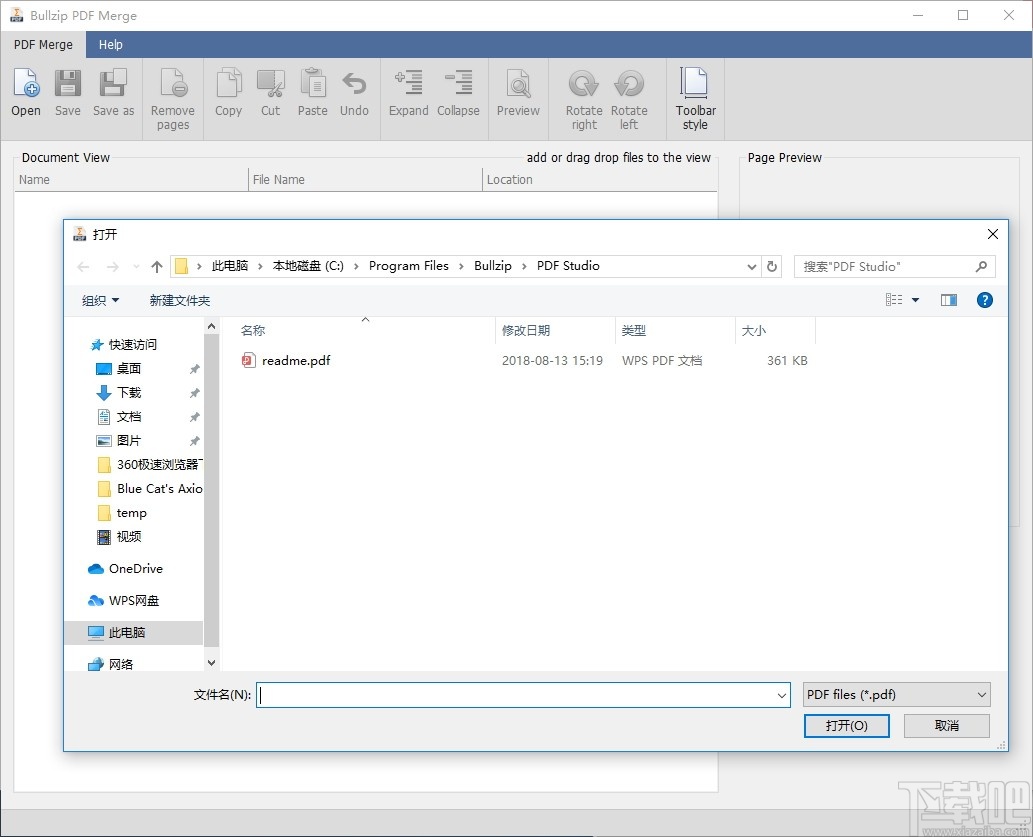Click the 打开(O) button
Viewport: 1033px width, 837px height.
click(846, 725)
